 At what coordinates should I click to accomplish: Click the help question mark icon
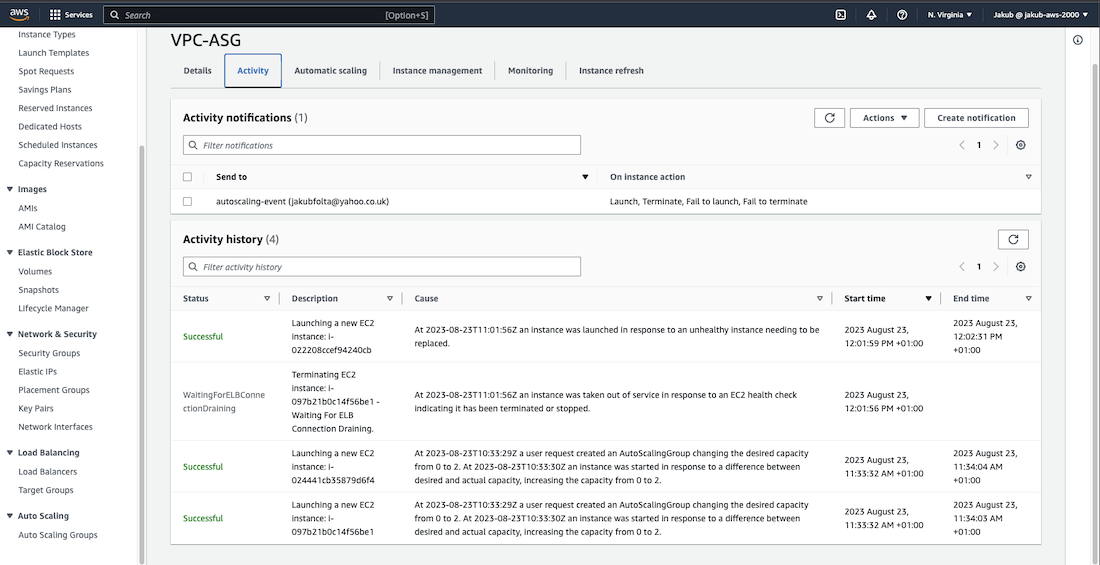(902, 15)
